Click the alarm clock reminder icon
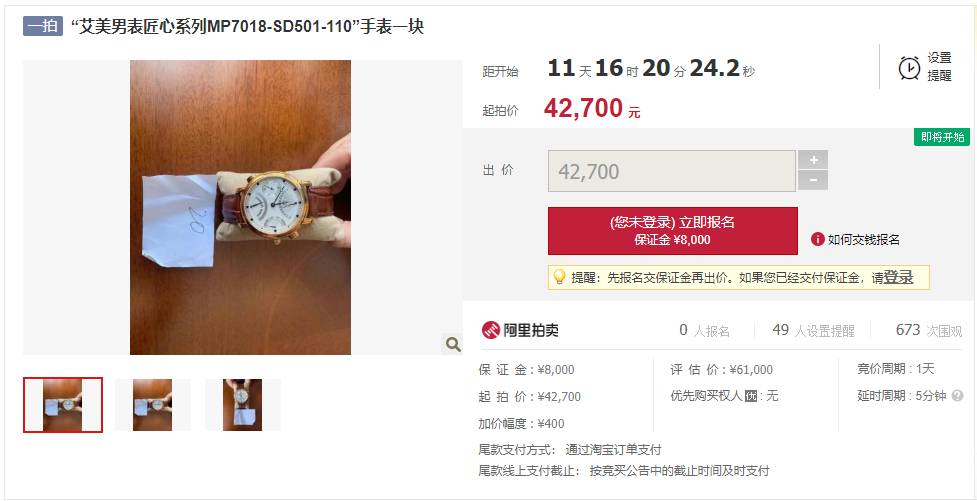Viewport: 977px width, 501px height. [910, 67]
